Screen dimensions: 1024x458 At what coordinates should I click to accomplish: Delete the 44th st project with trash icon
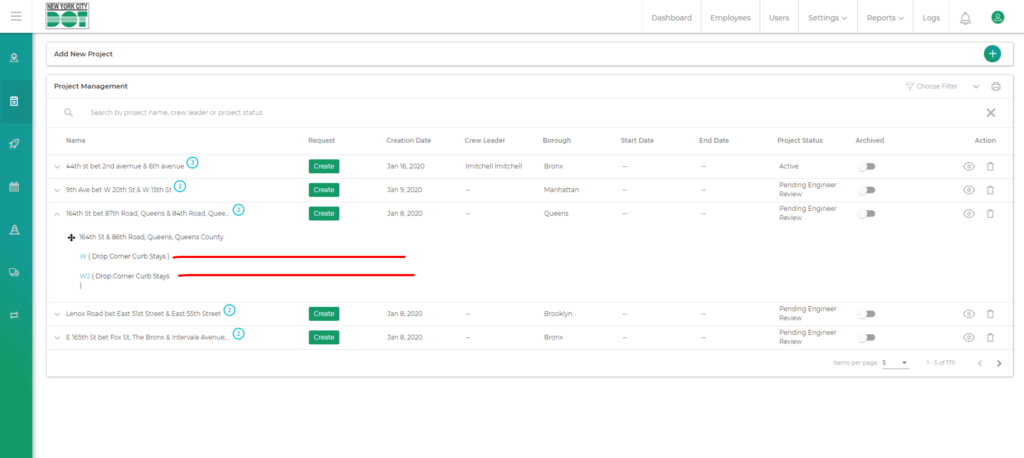990,166
